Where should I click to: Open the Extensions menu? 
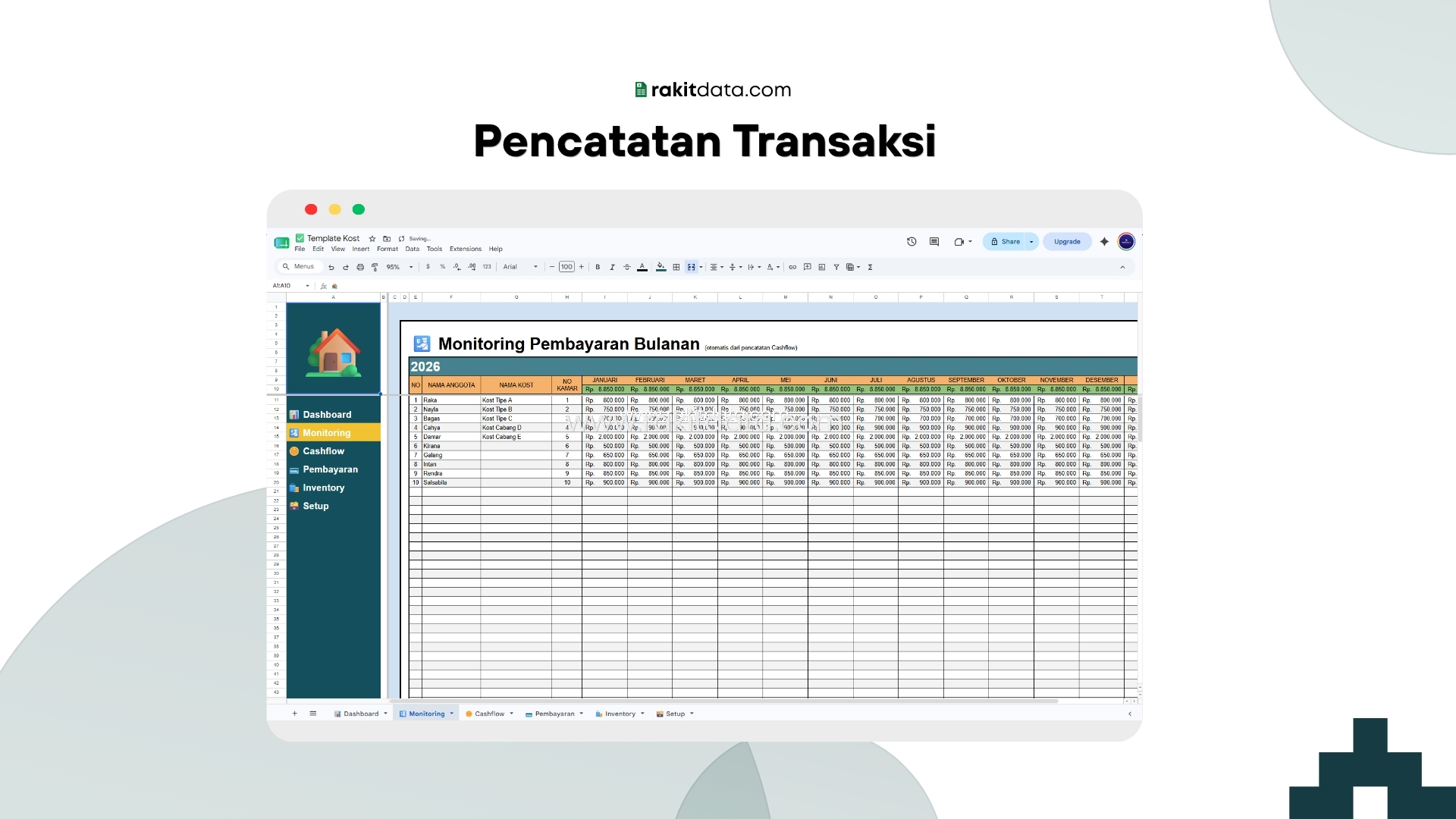coord(466,249)
